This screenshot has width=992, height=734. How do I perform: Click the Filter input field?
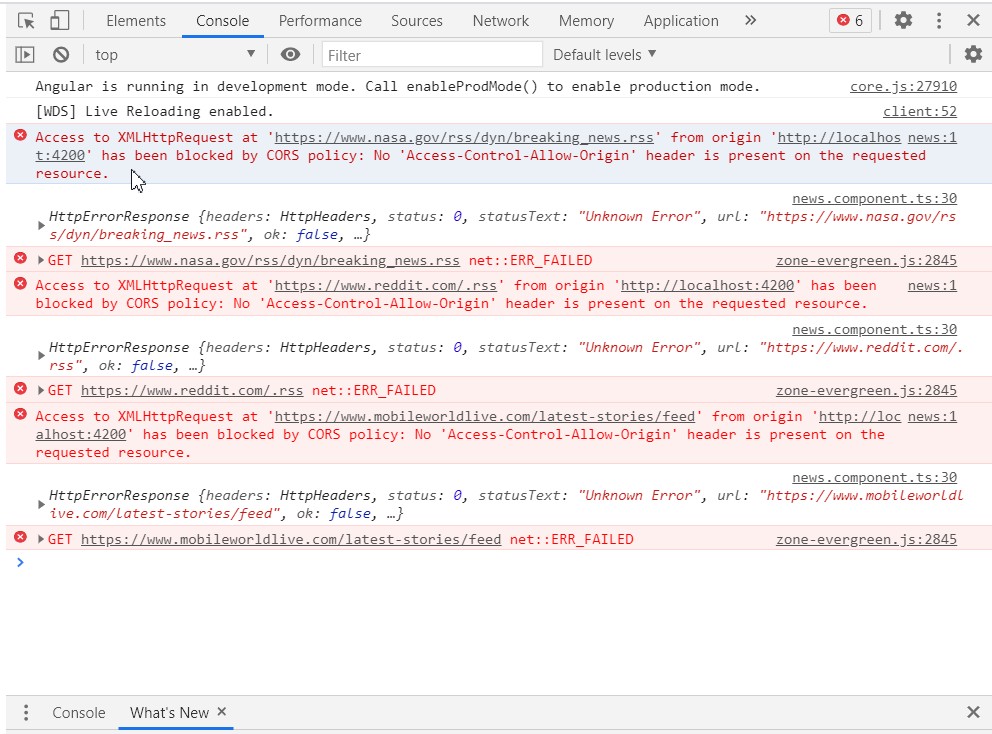pos(432,55)
